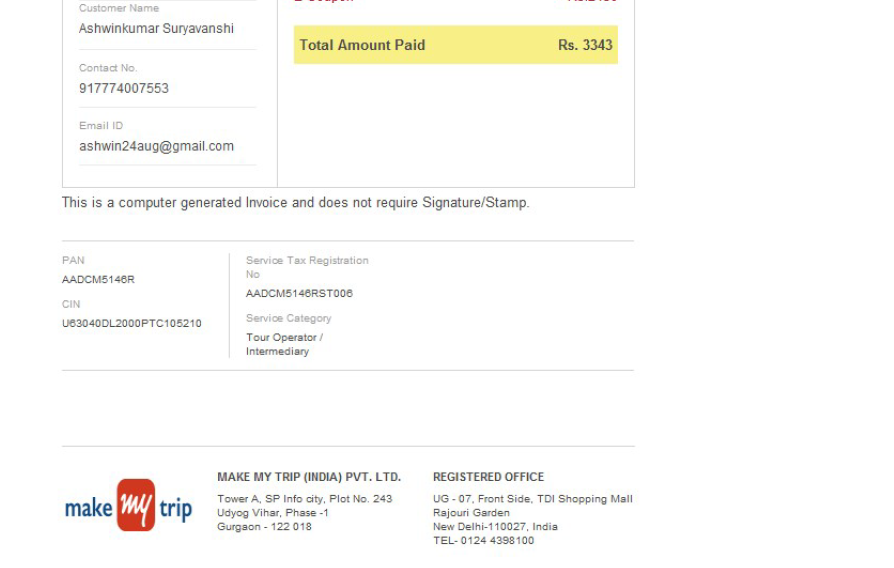Click the PAN number AADCM5146R
This screenshot has height=568, width=894.
coord(98,279)
